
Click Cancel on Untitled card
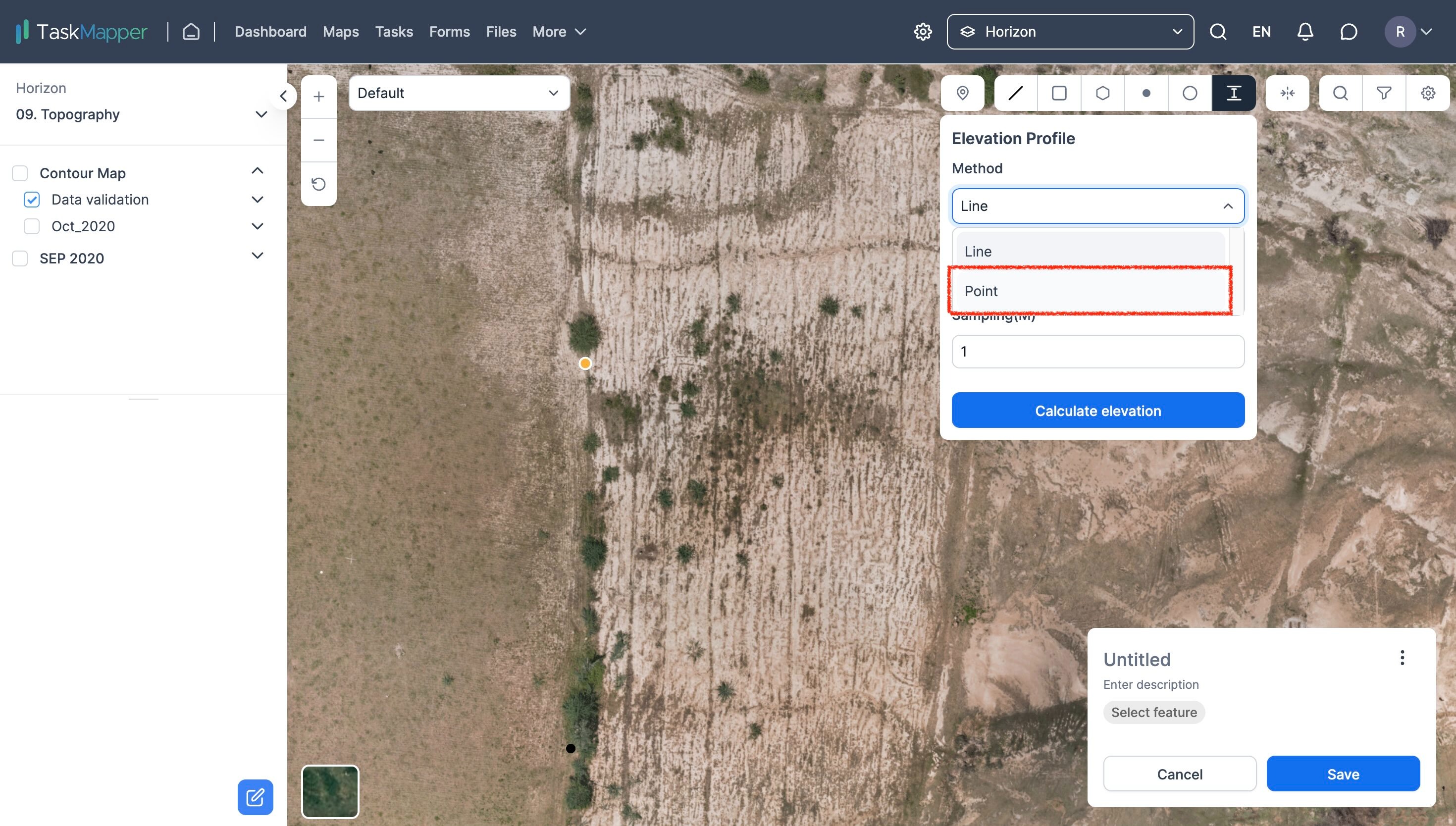1180,774
